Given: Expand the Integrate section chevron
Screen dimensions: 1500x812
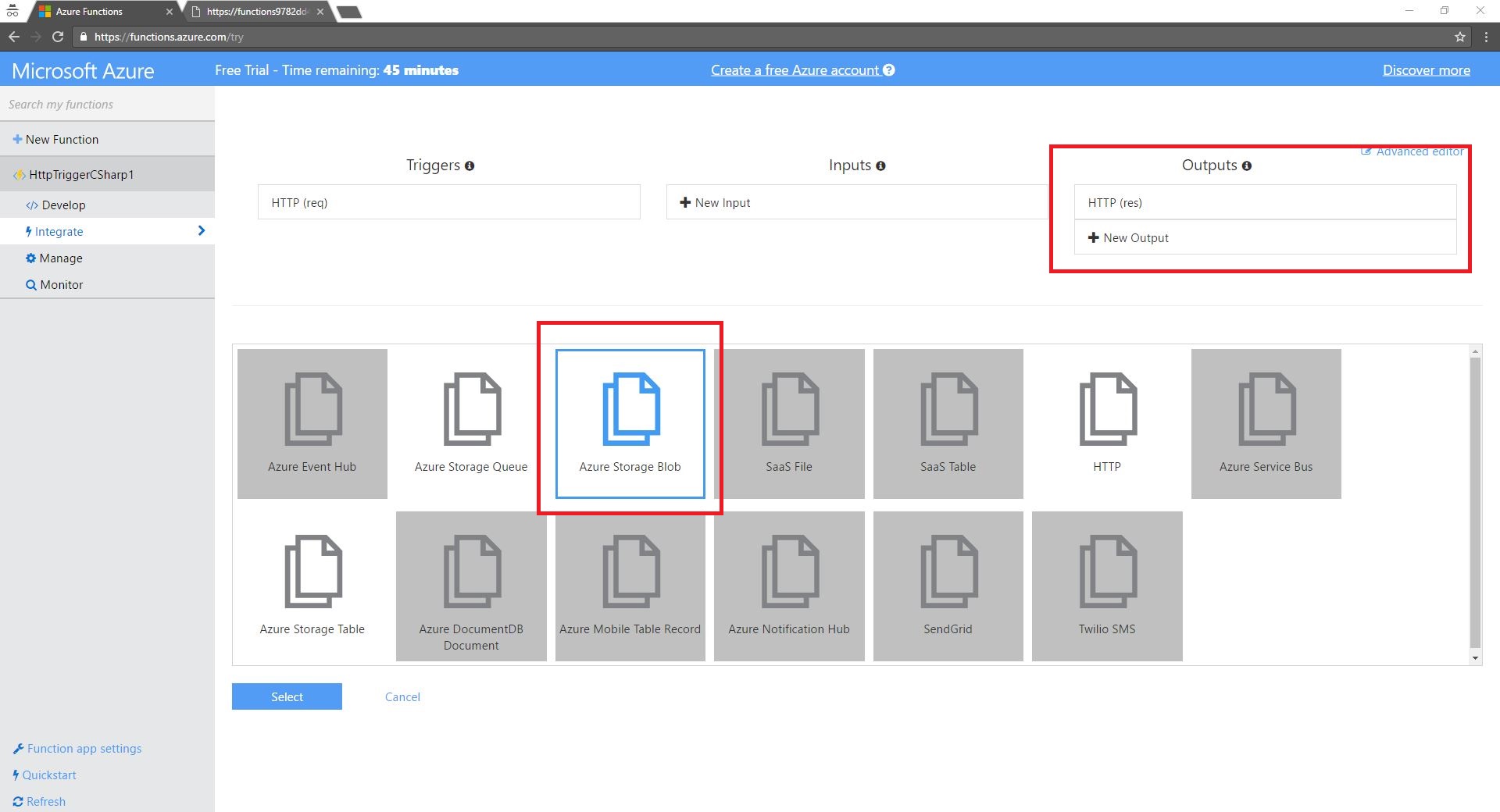Looking at the screenshot, I should [x=202, y=231].
